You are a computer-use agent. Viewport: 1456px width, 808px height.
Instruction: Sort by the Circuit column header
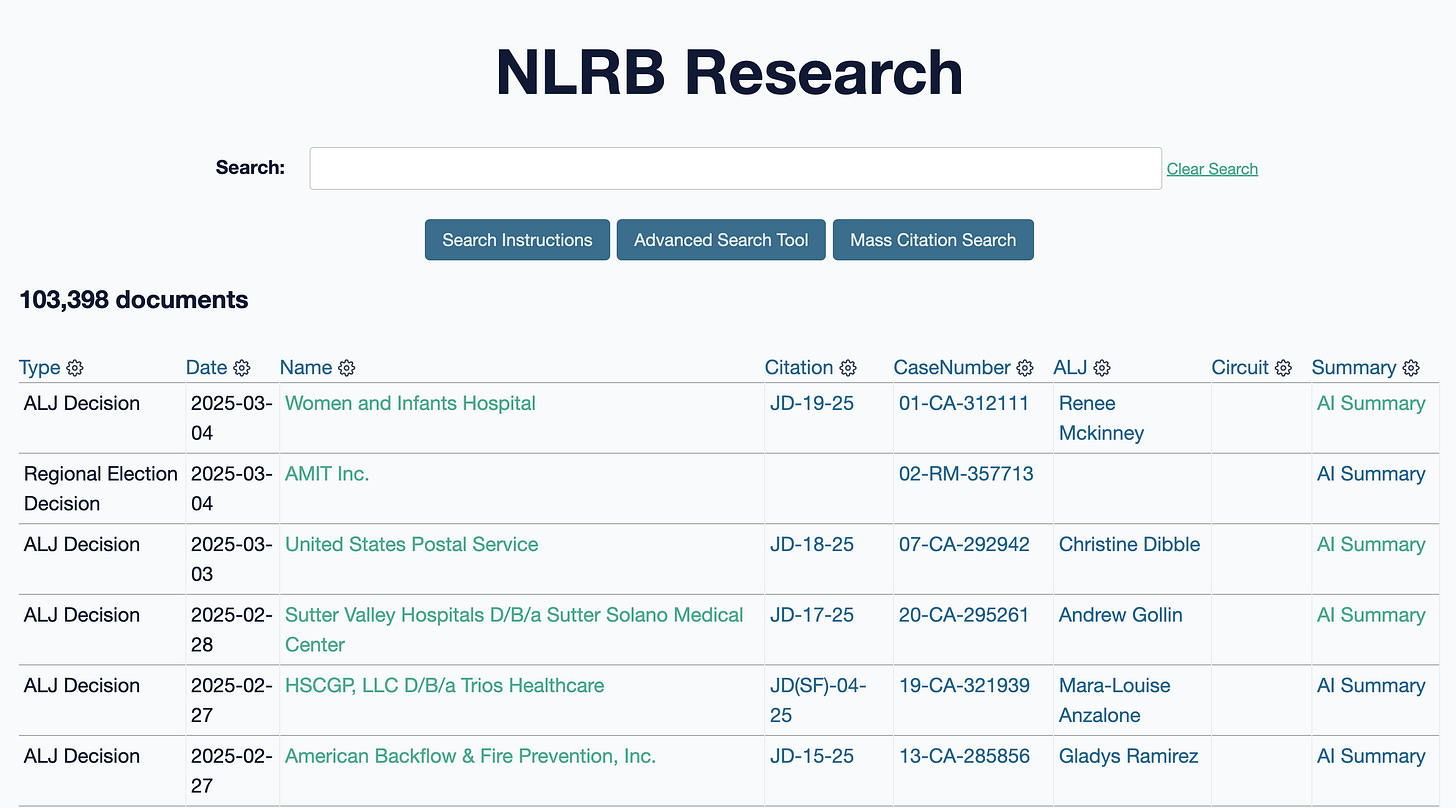click(x=1240, y=368)
